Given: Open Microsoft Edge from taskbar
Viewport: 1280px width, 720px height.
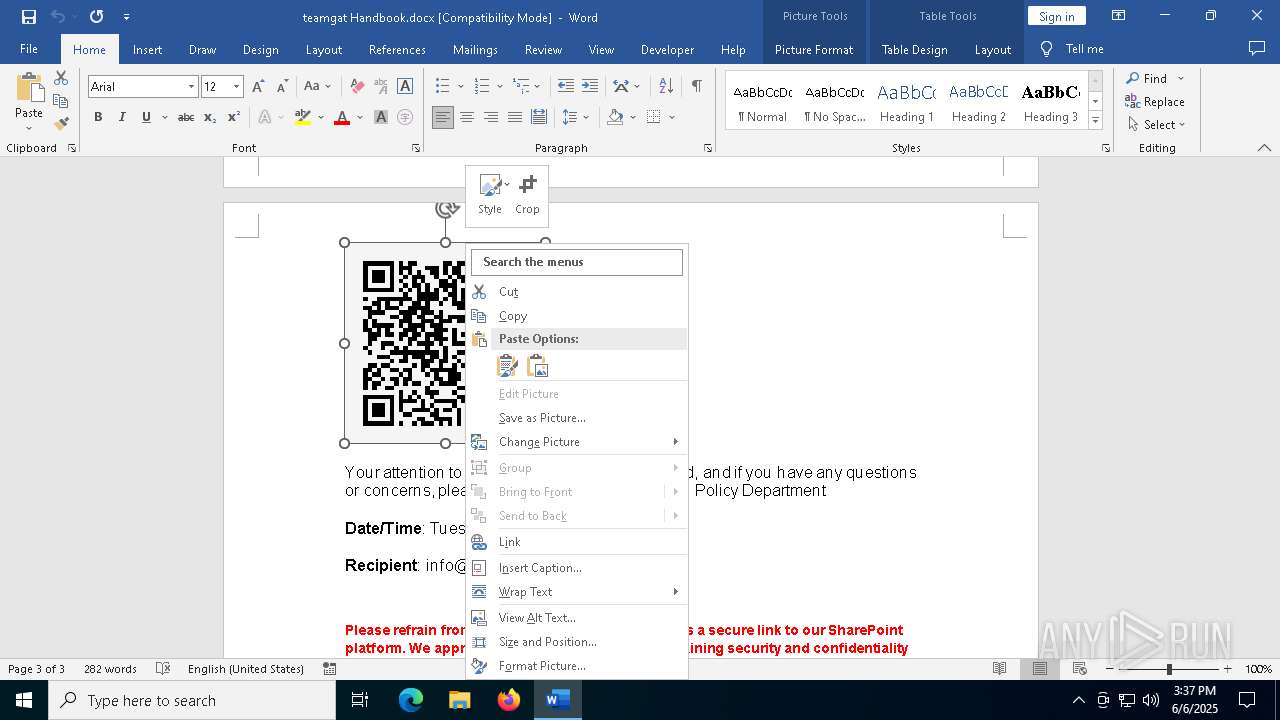Looking at the screenshot, I should (x=411, y=700).
